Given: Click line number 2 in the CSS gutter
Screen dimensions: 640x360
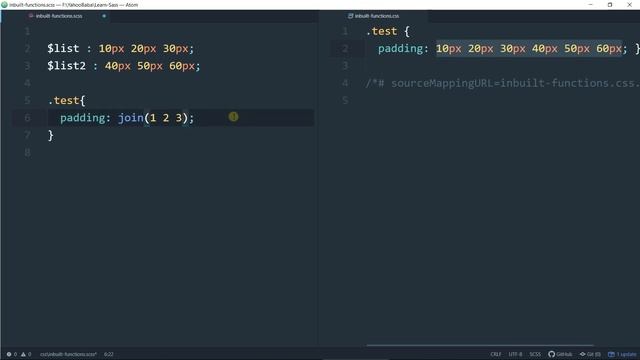Looking at the screenshot, I should pyautogui.click(x=345, y=49).
